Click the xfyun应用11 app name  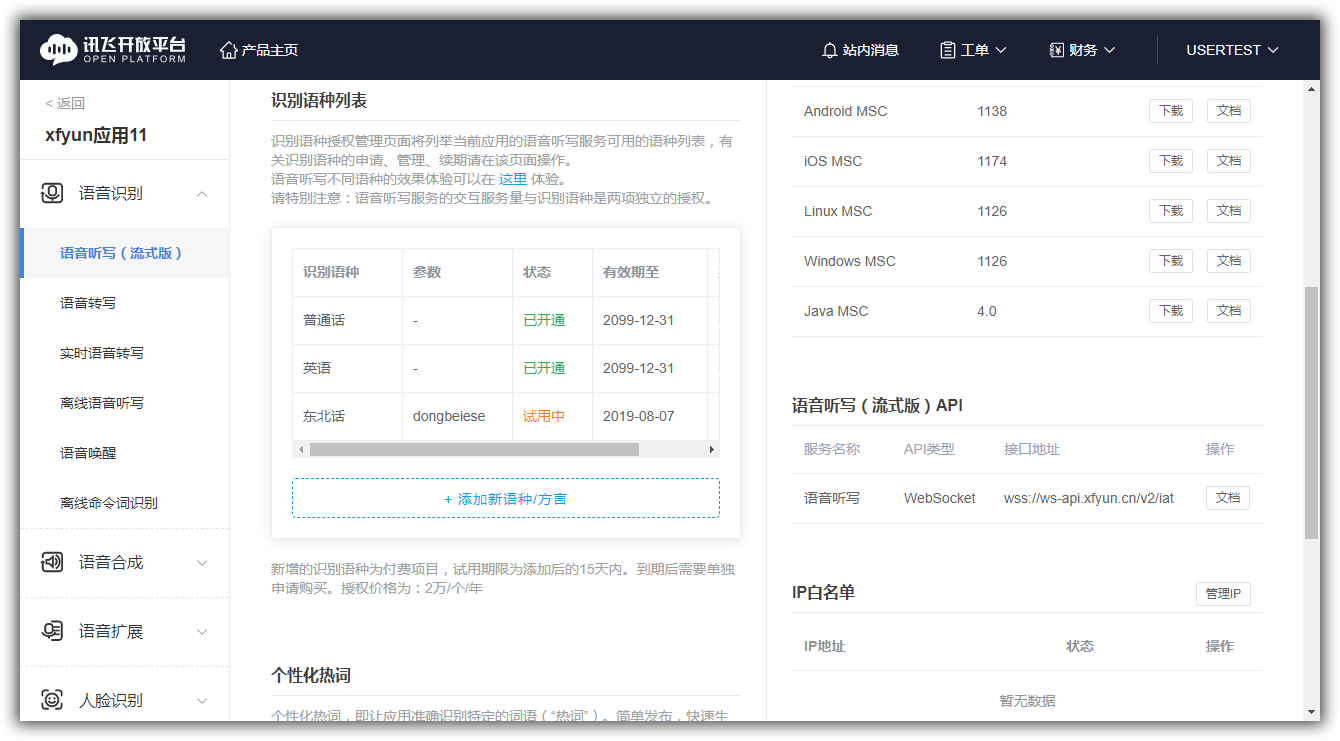pos(96,135)
